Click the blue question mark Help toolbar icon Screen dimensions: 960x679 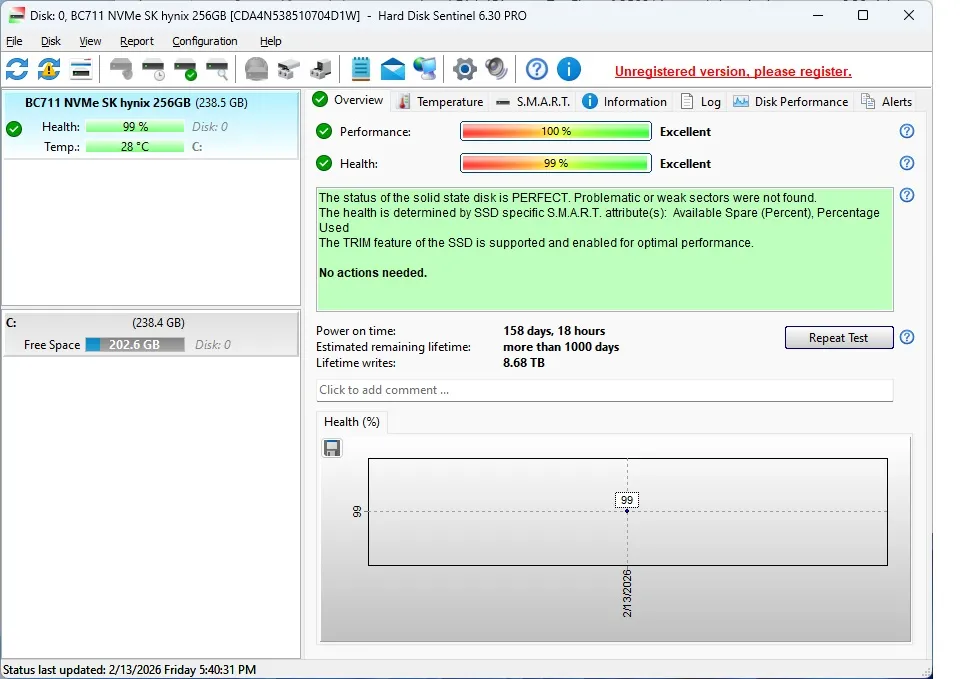(x=537, y=69)
